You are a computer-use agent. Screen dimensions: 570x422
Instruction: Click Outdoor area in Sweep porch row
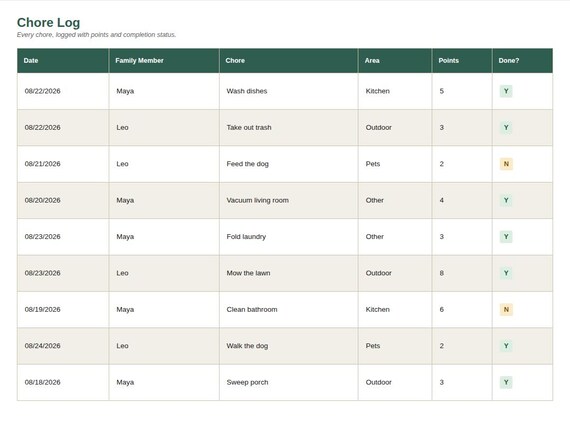[x=378, y=382]
